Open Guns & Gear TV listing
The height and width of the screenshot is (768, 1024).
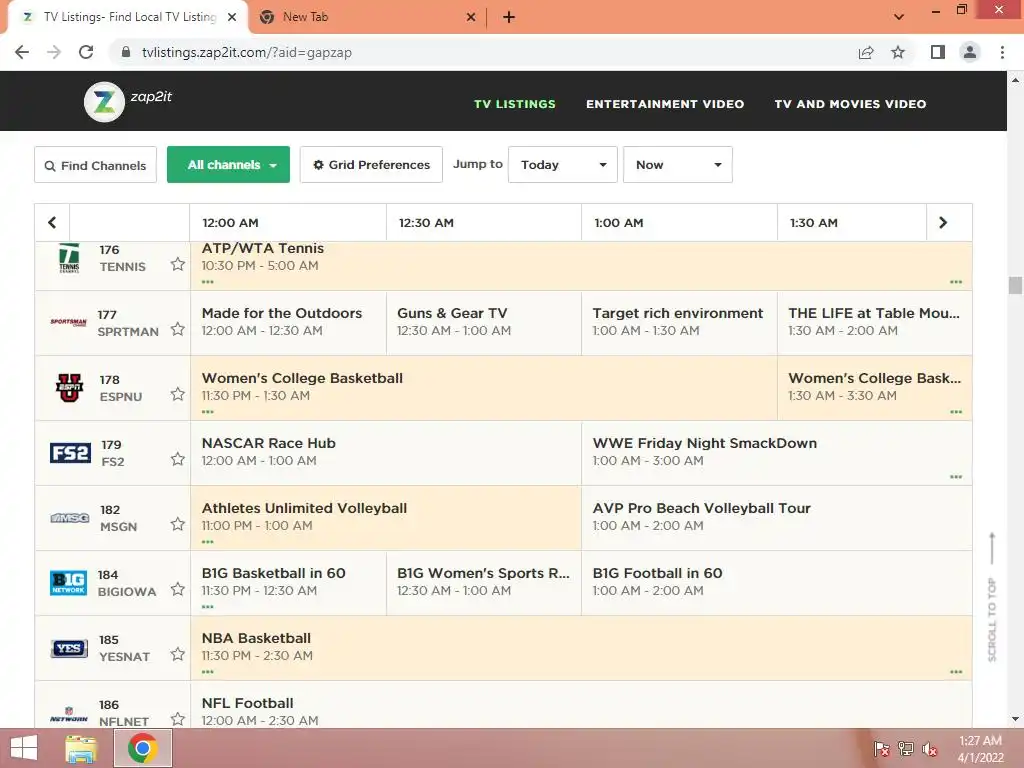(x=484, y=323)
